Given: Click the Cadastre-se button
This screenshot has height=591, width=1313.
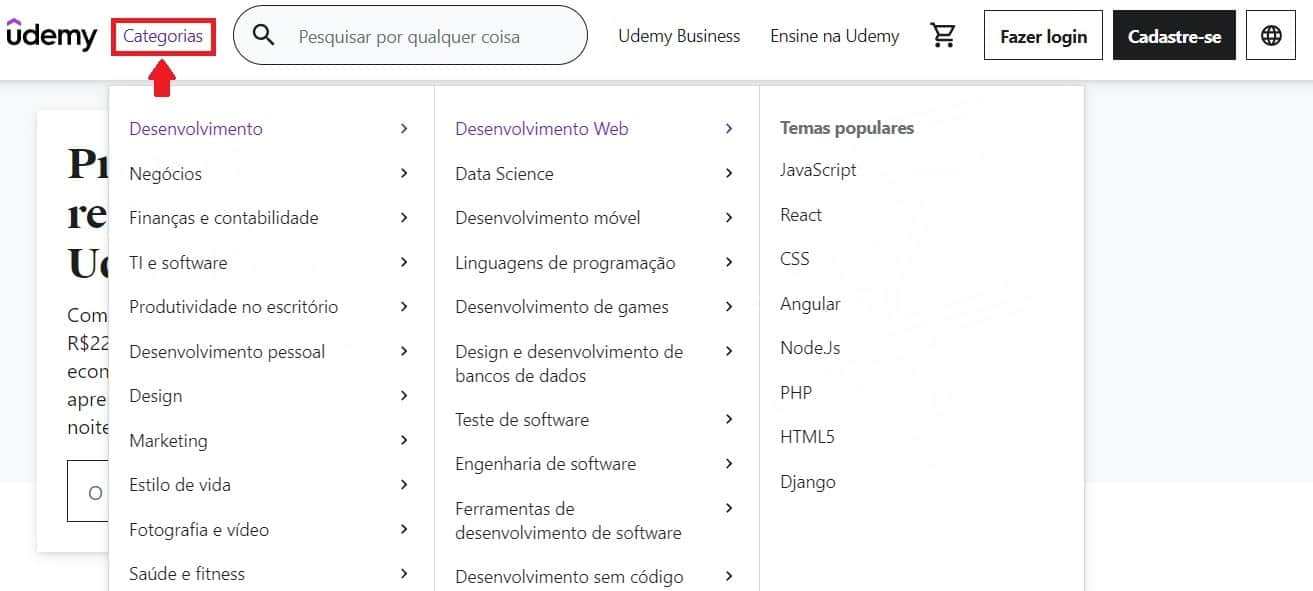Looking at the screenshot, I should point(1174,35).
